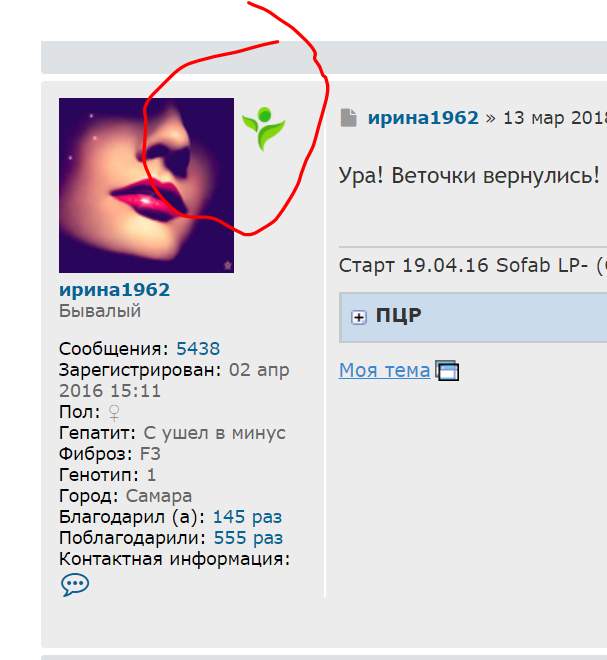This screenshot has width=607, height=660.
Task: Click the post document icon beside ирина1962
Action: click(349, 118)
